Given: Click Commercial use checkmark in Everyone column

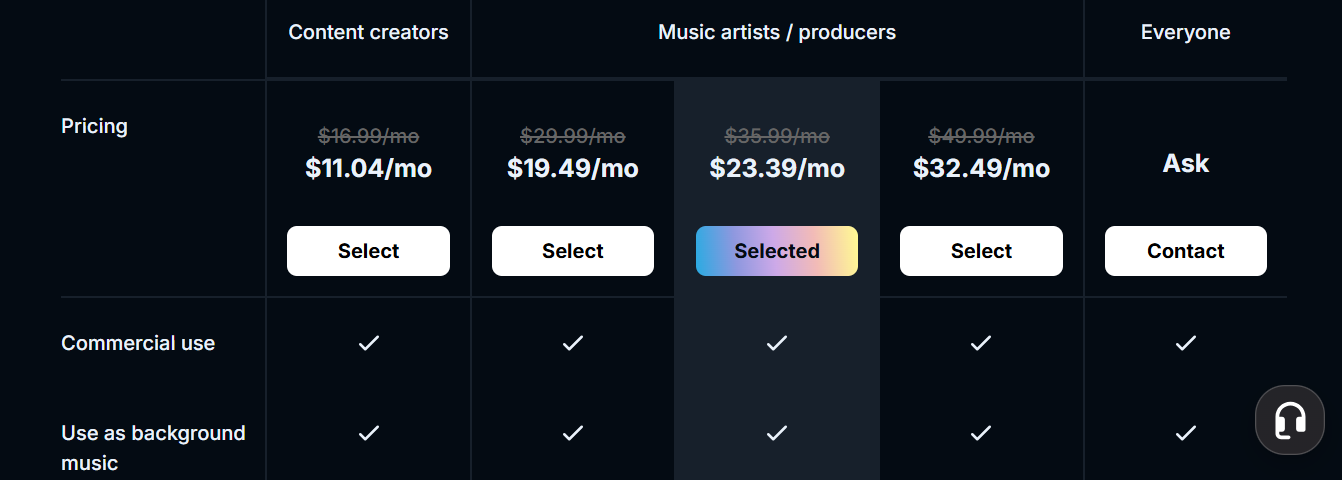Looking at the screenshot, I should [1186, 343].
